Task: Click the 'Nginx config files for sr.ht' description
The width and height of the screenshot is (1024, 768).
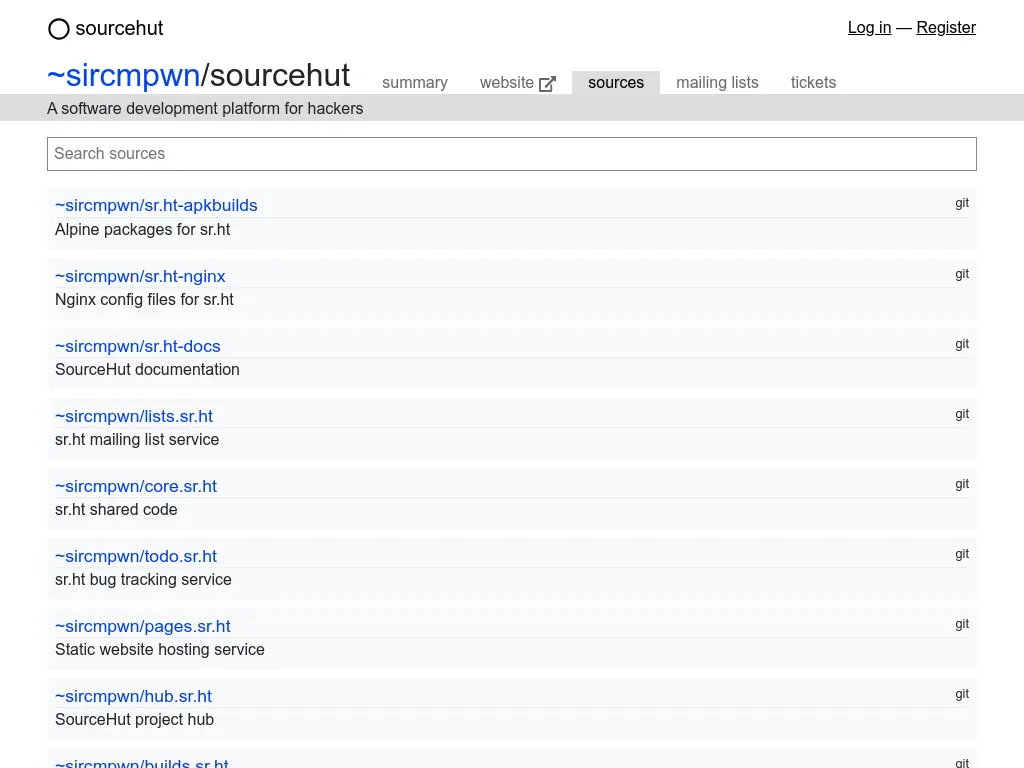Action: pyautogui.click(x=144, y=300)
